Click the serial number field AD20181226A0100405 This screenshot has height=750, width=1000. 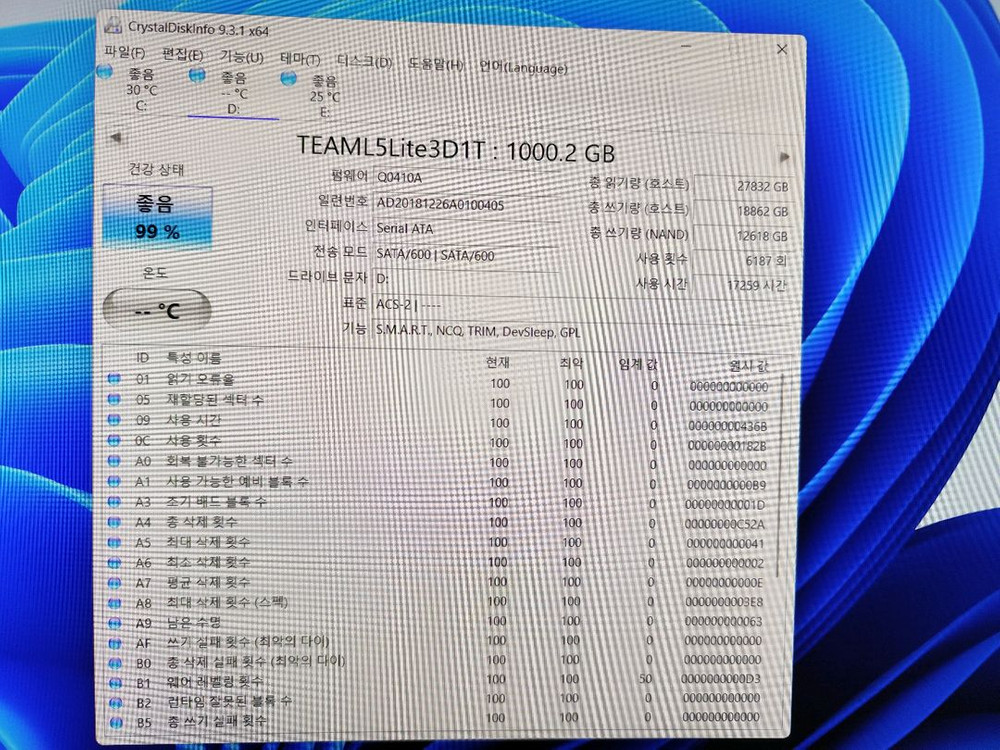[x=467, y=204]
